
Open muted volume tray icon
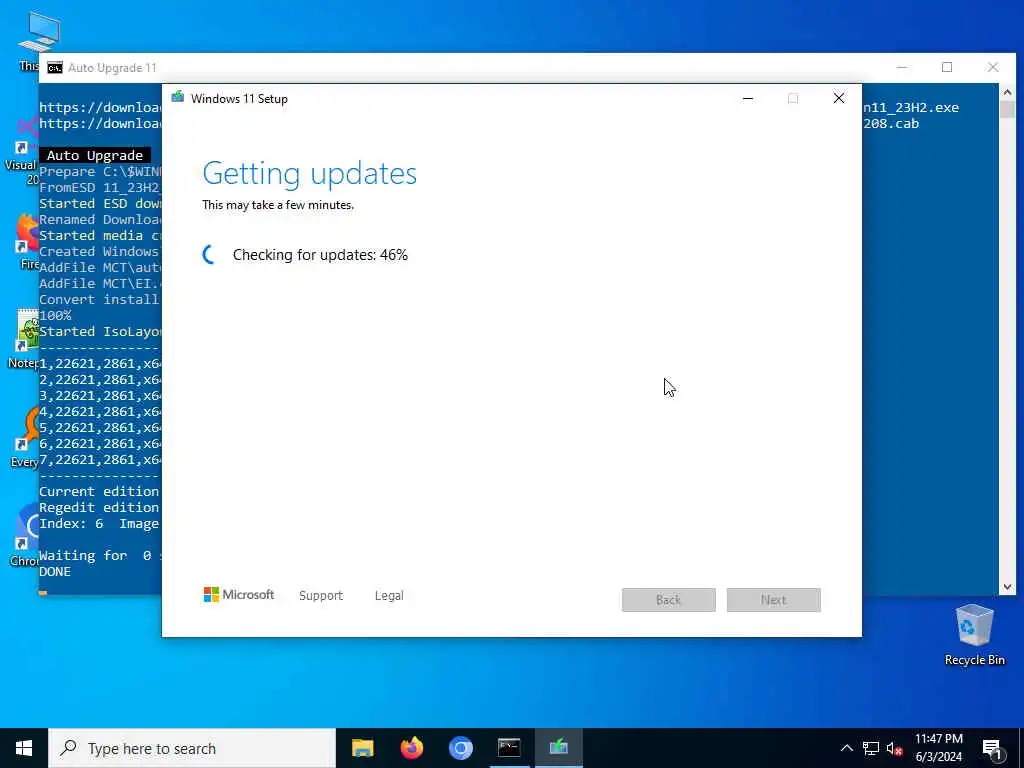tap(894, 748)
